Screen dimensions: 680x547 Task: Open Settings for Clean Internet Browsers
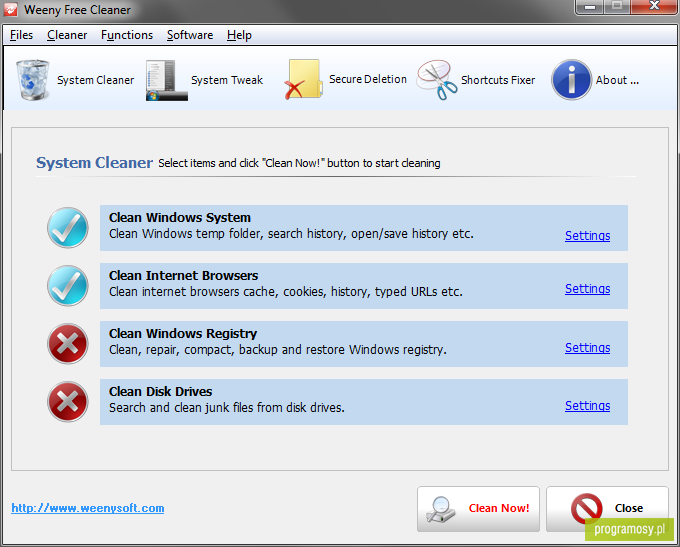tap(588, 289)
